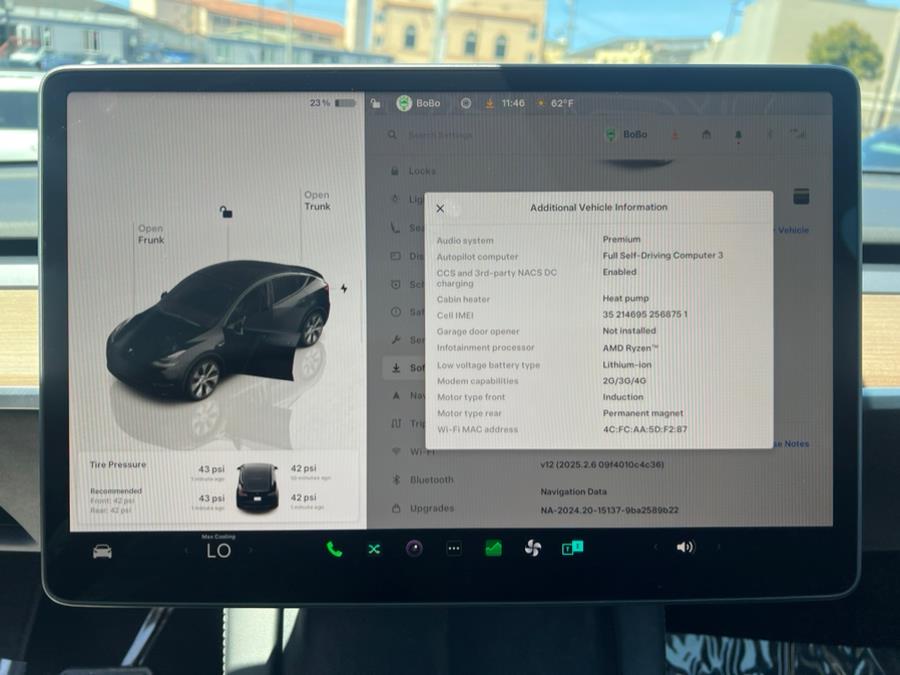Tap the Navigation Data label
Image resolution: width=900 pixels, height=675 pixels.
573,492
